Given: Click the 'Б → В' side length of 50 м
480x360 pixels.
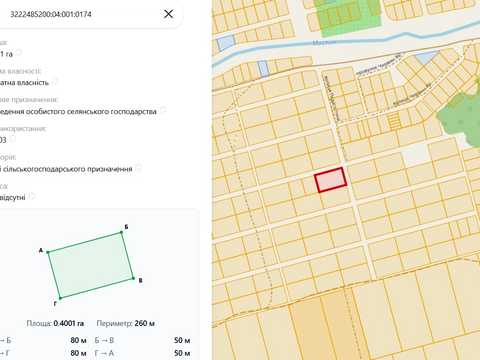Looking at the screenshot, I should [182, 340].
